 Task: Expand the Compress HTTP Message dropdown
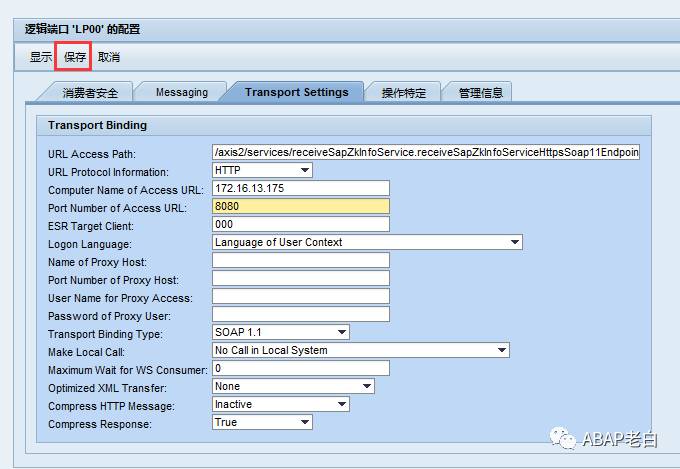click(281, 404)
